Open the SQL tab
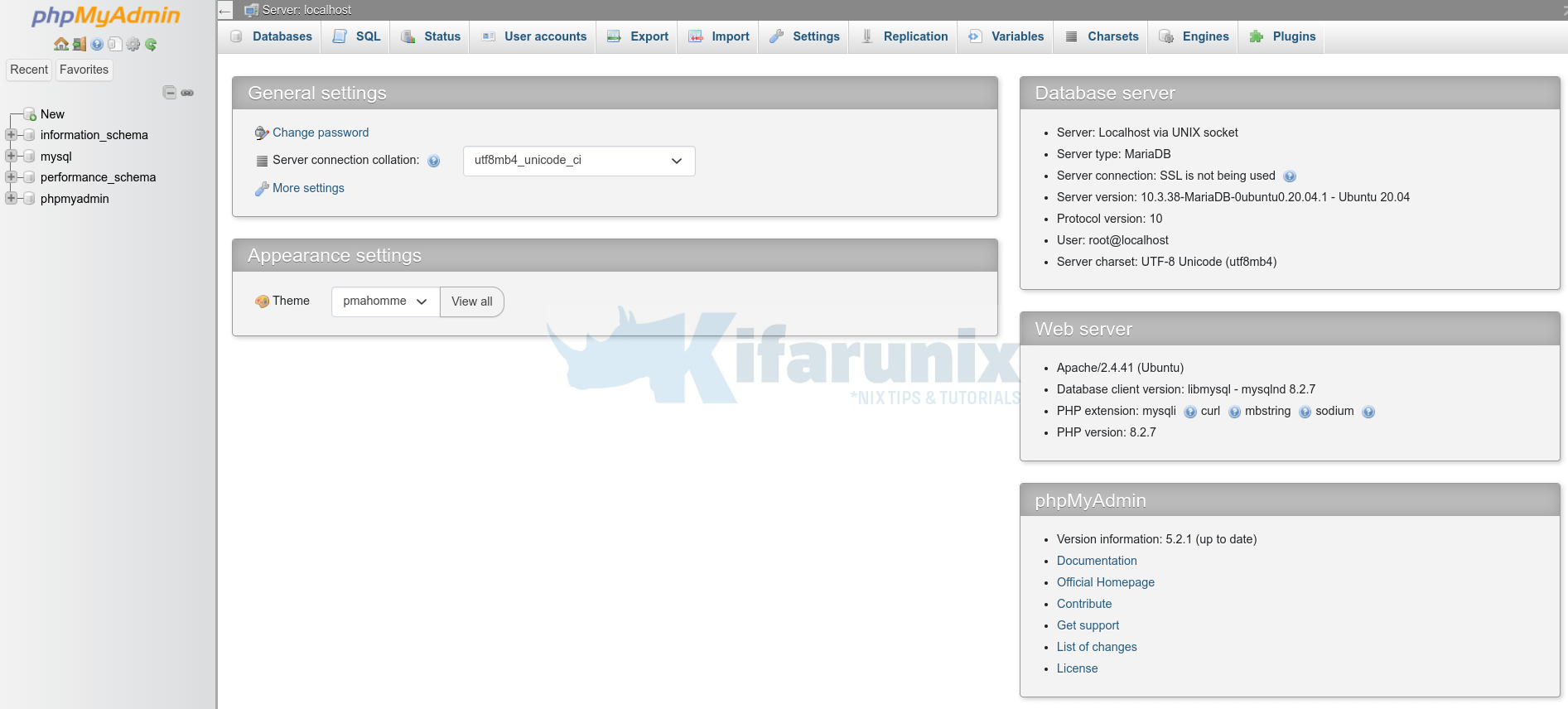Viewport: 1568px width, 709px height. coord(356,36)
